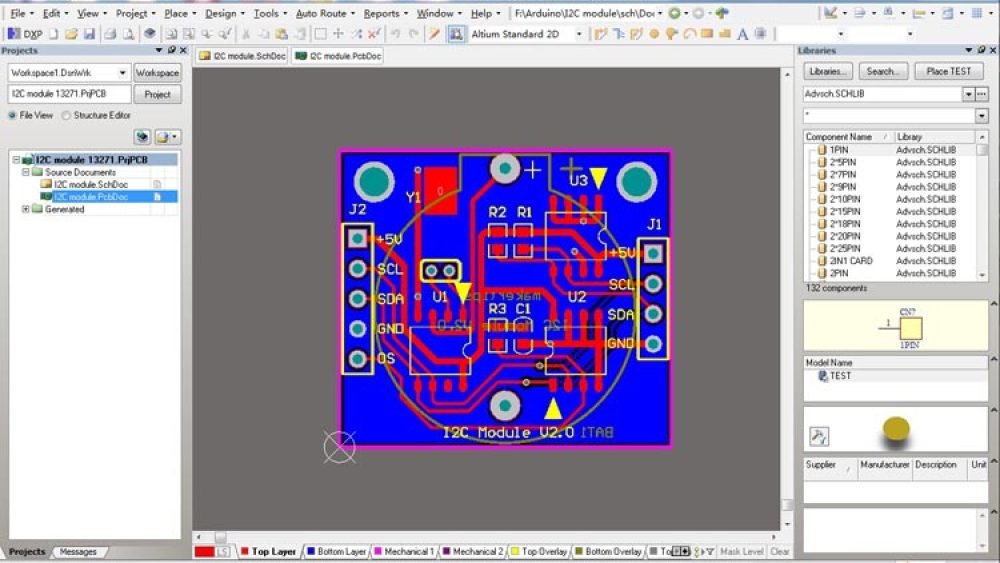Switch to Top Overlay layer tab
Viewport: 1000px width, 563px height.
(540, 552)
